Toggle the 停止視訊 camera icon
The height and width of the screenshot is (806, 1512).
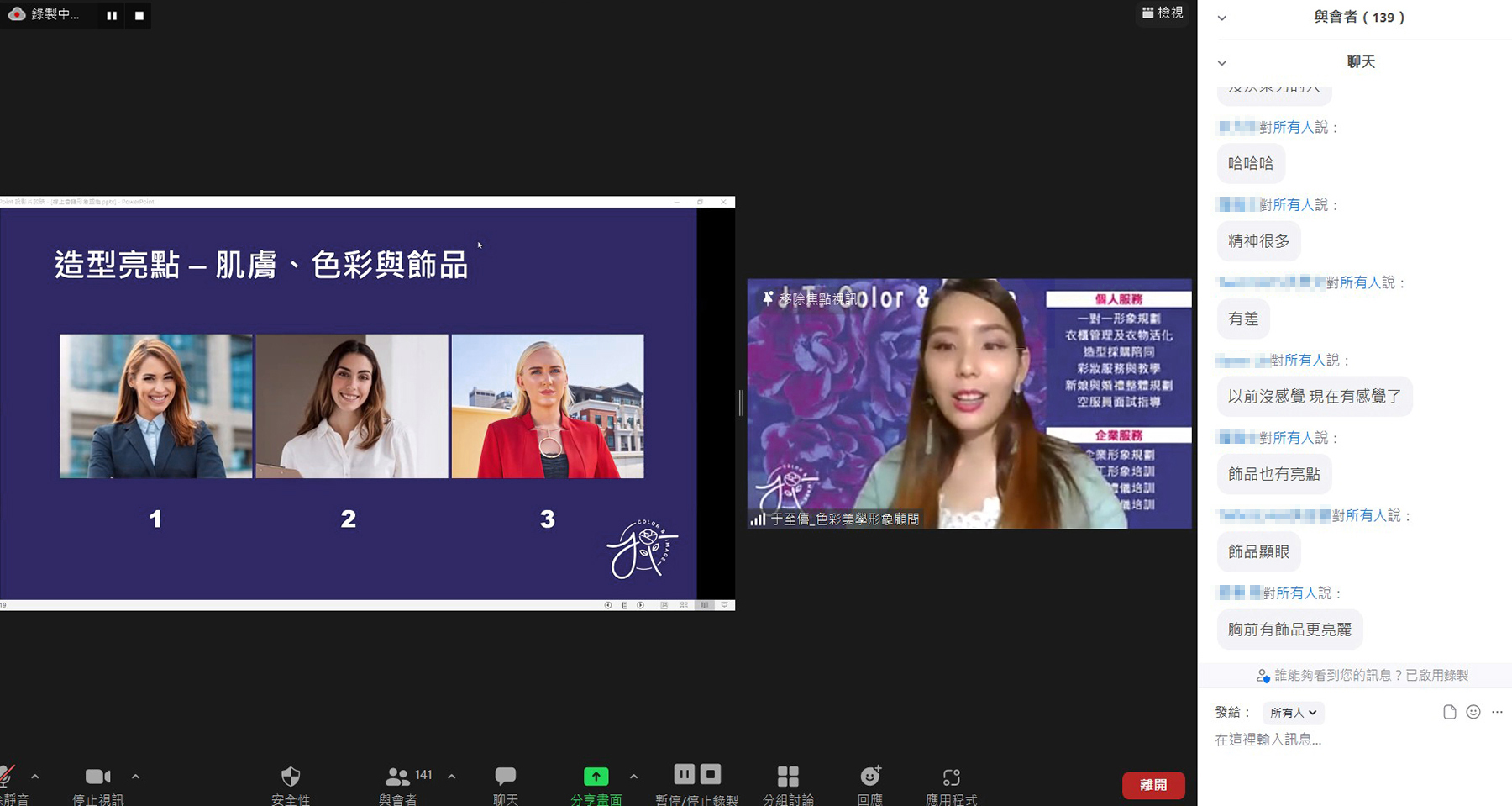pyautogui.click(x=97, y=777)
